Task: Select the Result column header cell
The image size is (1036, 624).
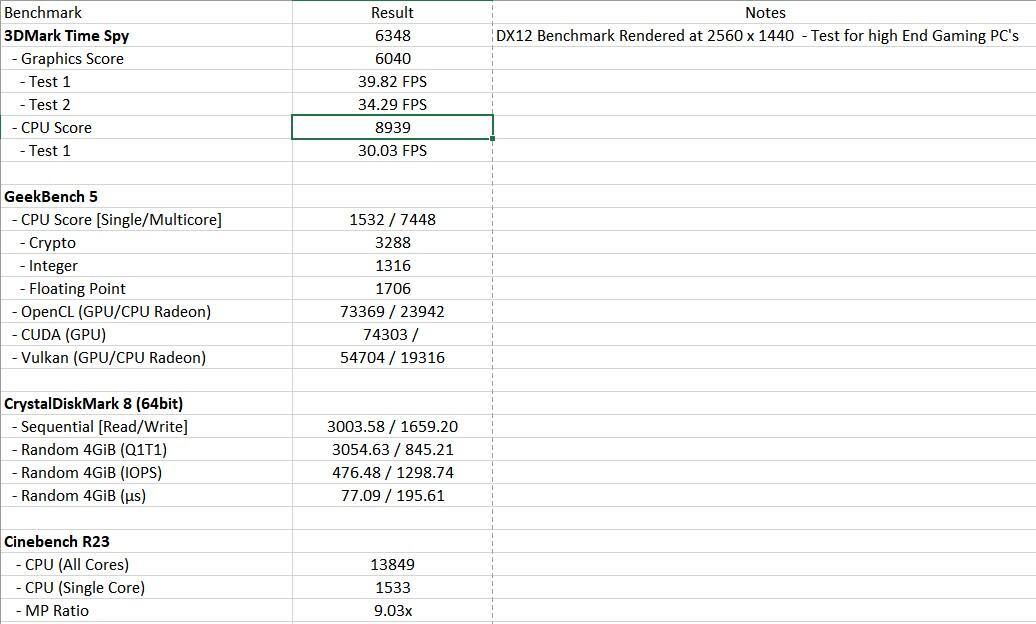Action: [x=392, y=13]
